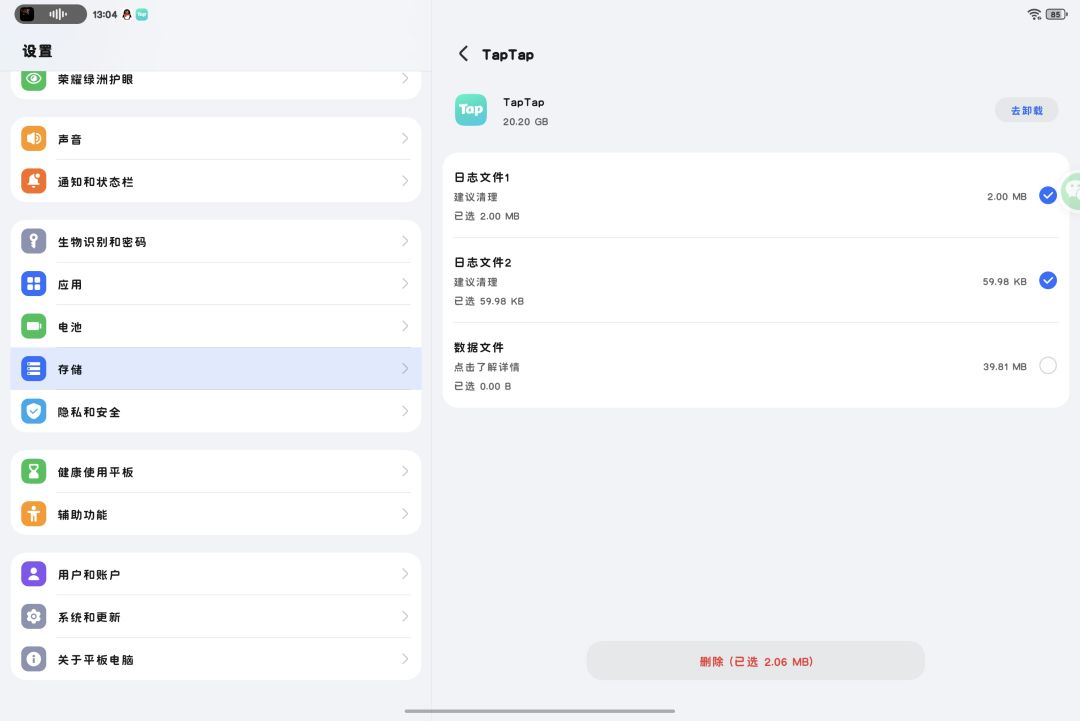Open the 用户和账户 settings entry
1080x721 pixels.
216,574
